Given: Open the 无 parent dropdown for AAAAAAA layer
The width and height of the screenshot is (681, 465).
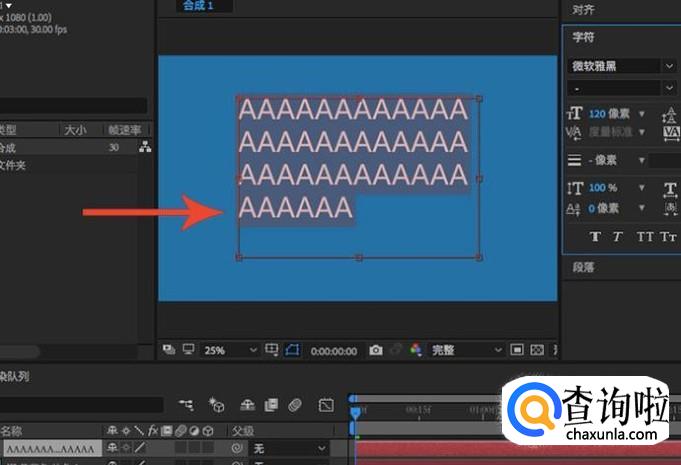Looking at the screenshot, I should point(289,448).
